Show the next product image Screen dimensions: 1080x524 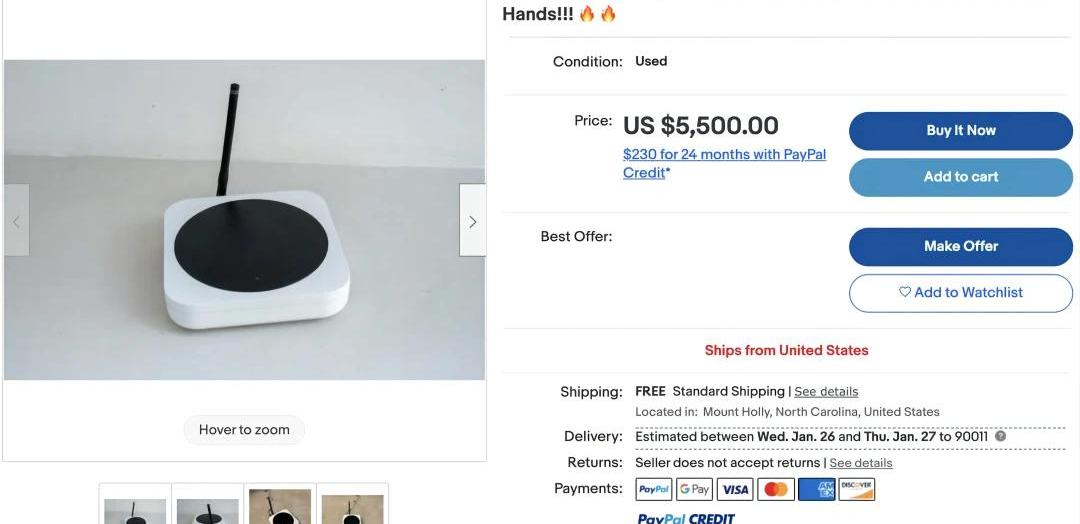click(x=472, y=221)
